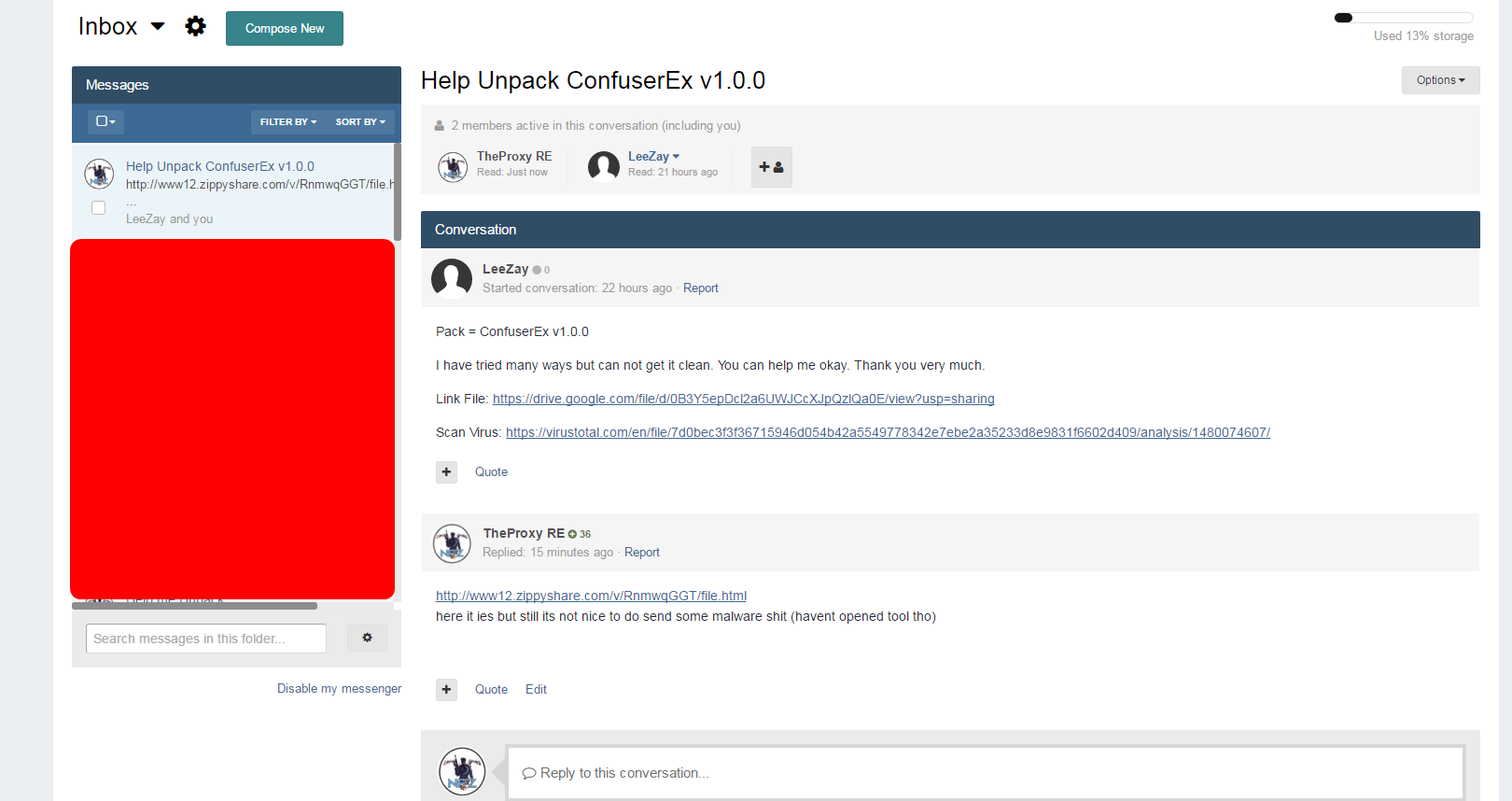Click the Search messages input field
Viewport: 1512px width, 801px height.
coord(206,639)
